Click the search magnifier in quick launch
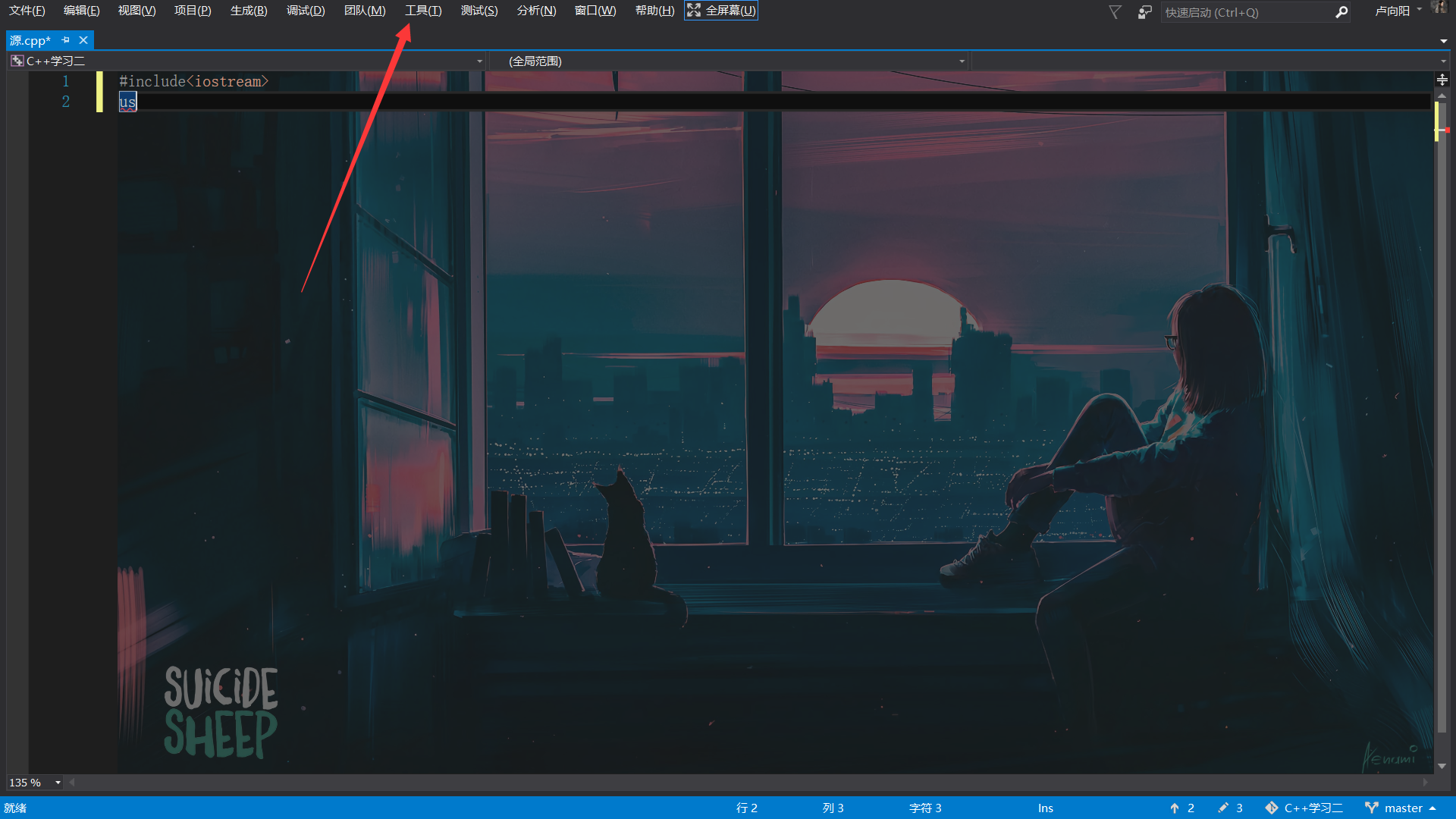1456x819 pixels. pos(1341,12)
